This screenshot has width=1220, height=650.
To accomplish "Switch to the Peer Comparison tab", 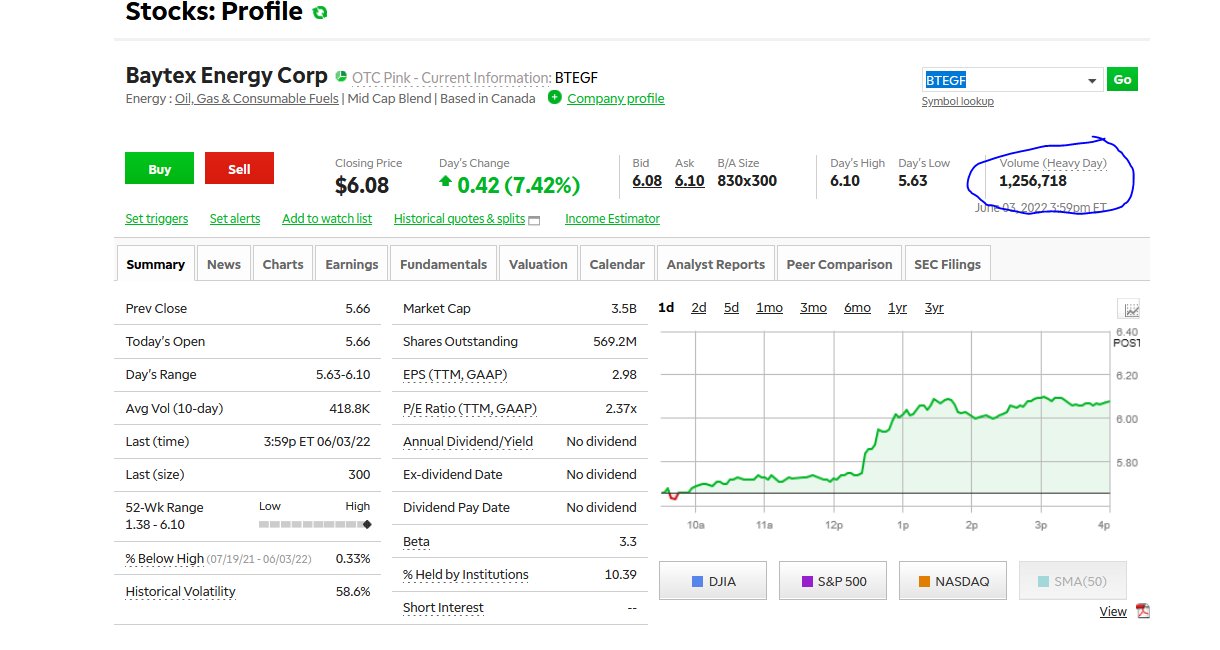I will 839,264.
